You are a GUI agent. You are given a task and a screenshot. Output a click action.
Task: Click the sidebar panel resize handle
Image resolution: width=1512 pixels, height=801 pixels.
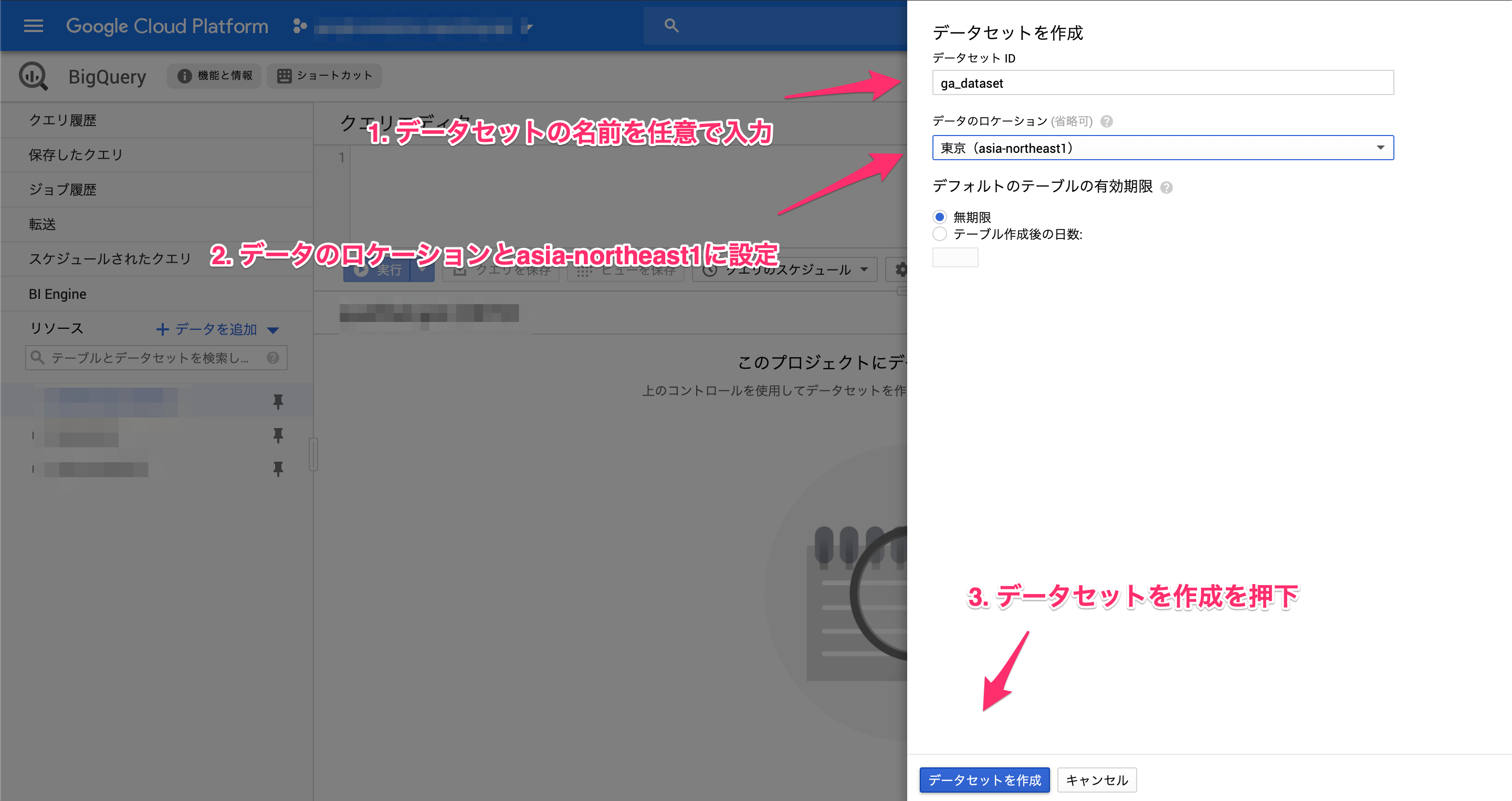(313, 454)
